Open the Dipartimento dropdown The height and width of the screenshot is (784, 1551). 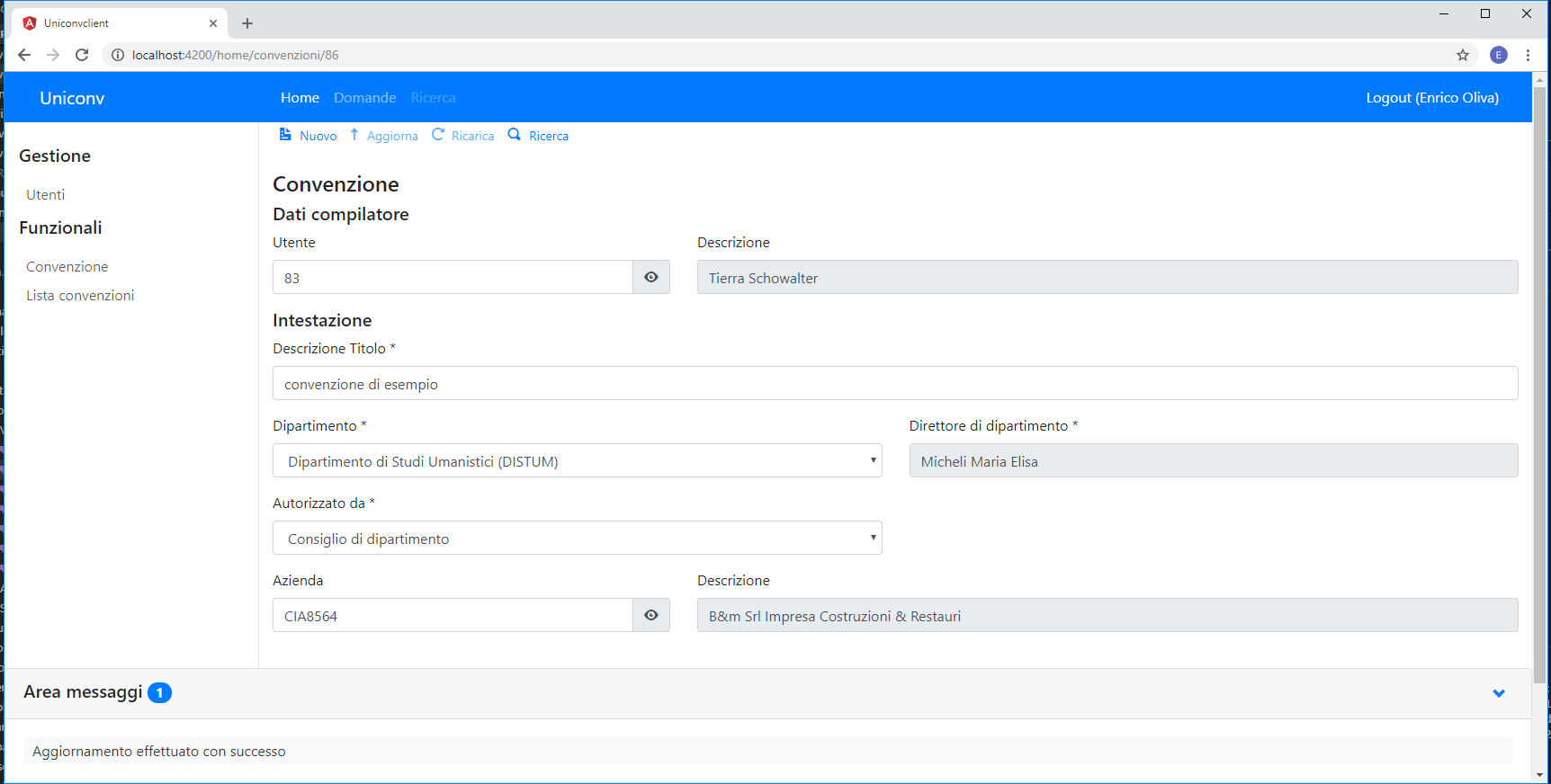pos(577,460)
